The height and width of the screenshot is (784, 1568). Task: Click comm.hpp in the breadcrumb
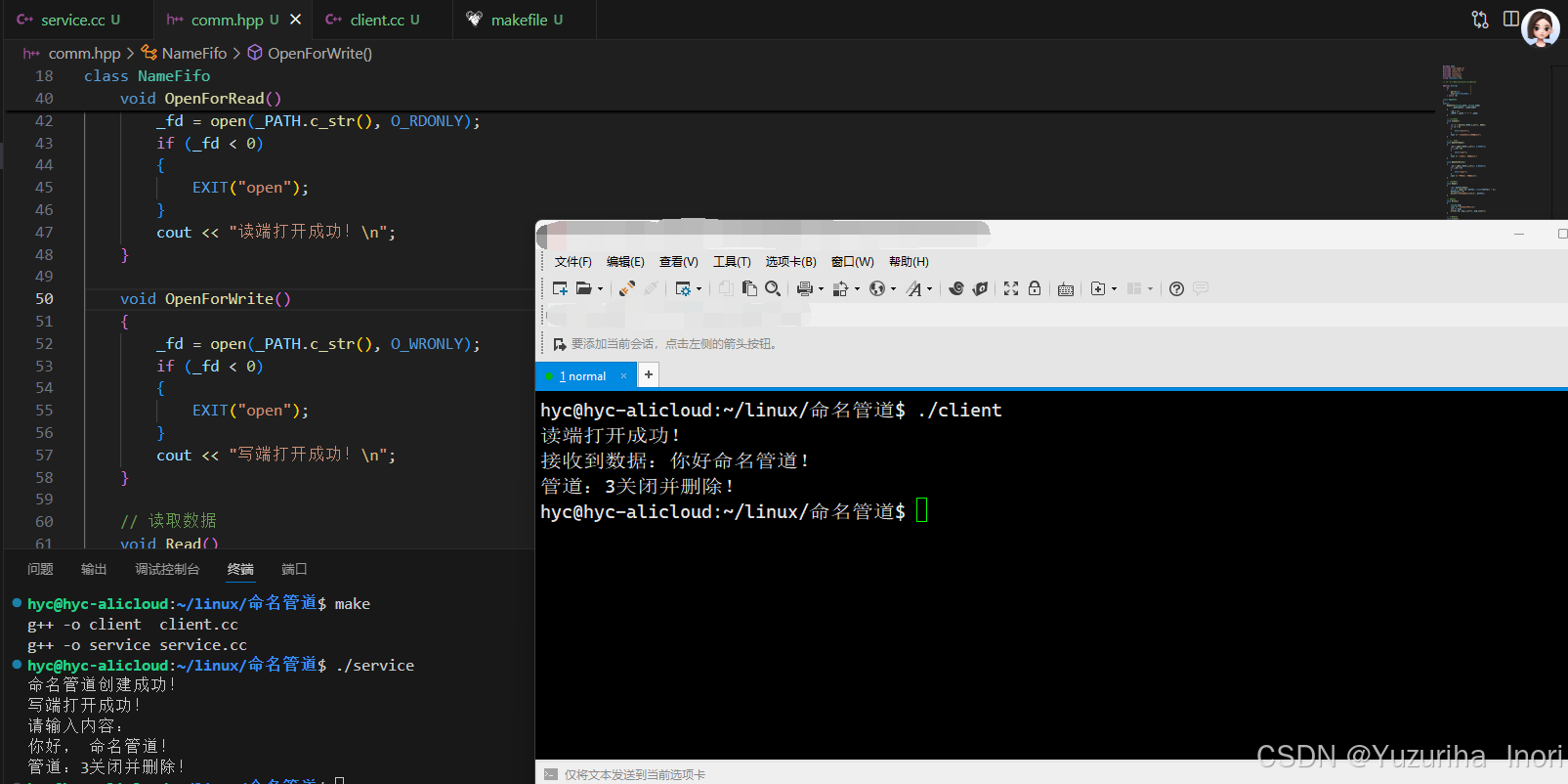(x=84, y=54)
